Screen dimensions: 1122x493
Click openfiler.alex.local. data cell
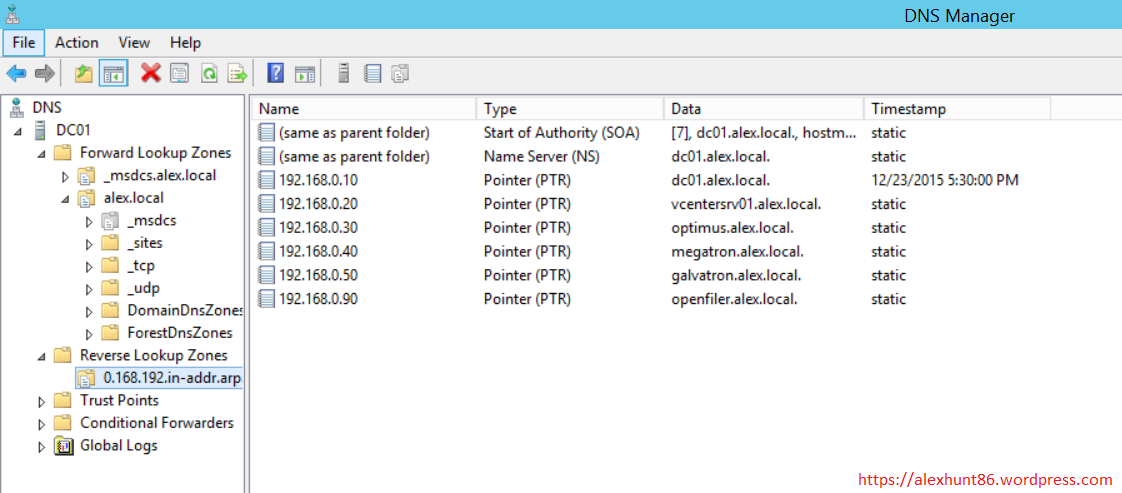735,299
